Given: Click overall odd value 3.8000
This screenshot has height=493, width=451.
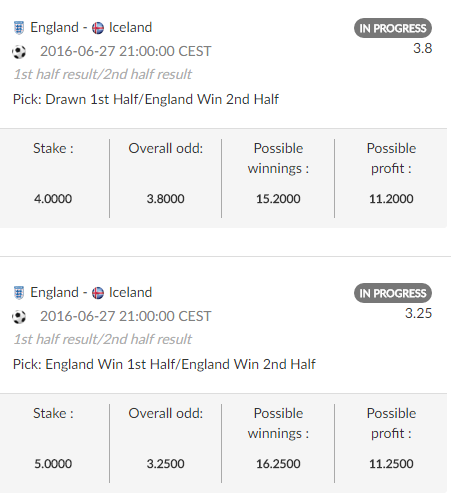Looking at the screenshot, I should (x=165, y=199).
